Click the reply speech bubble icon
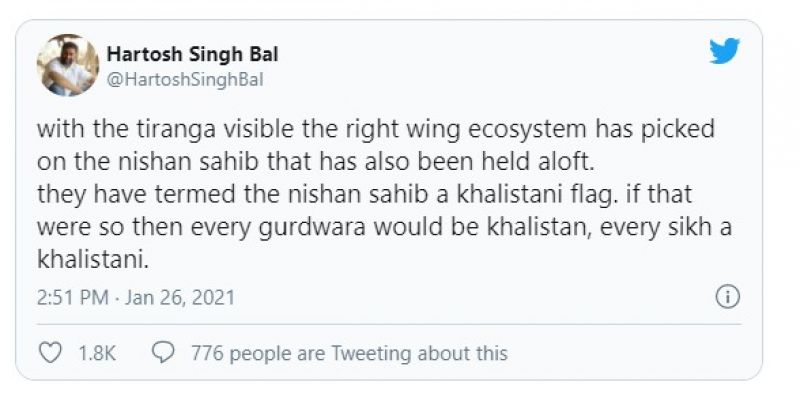 163,352
